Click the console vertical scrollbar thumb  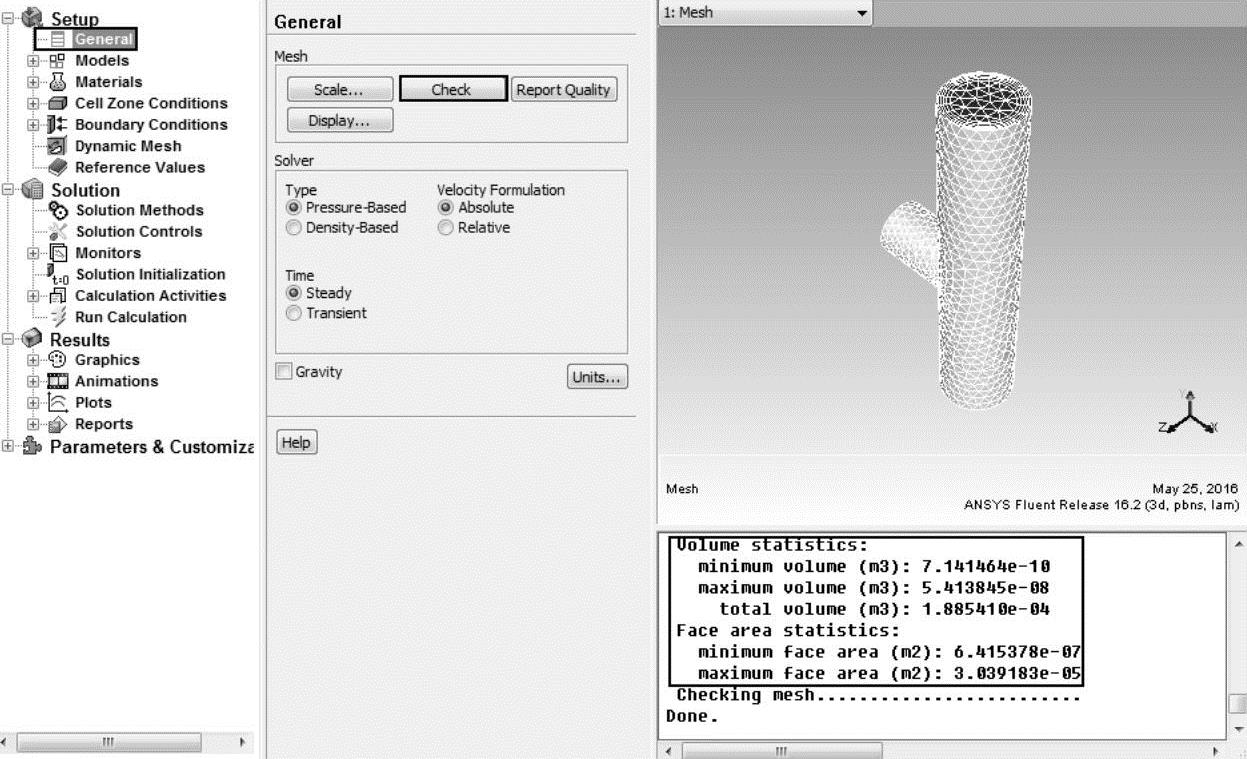tap(1238, 702)
